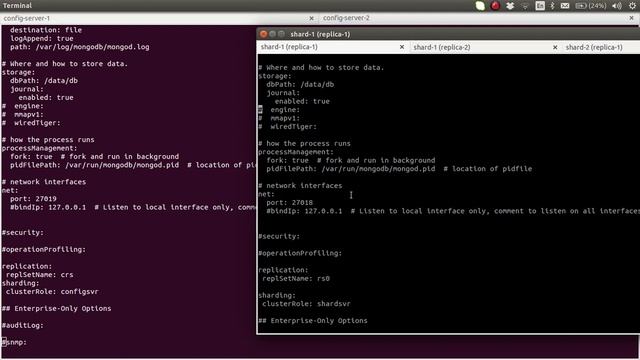The height and width of the screenshot is (360, 640).
Task: Open the sound volume menu
Action: (617, 6)
